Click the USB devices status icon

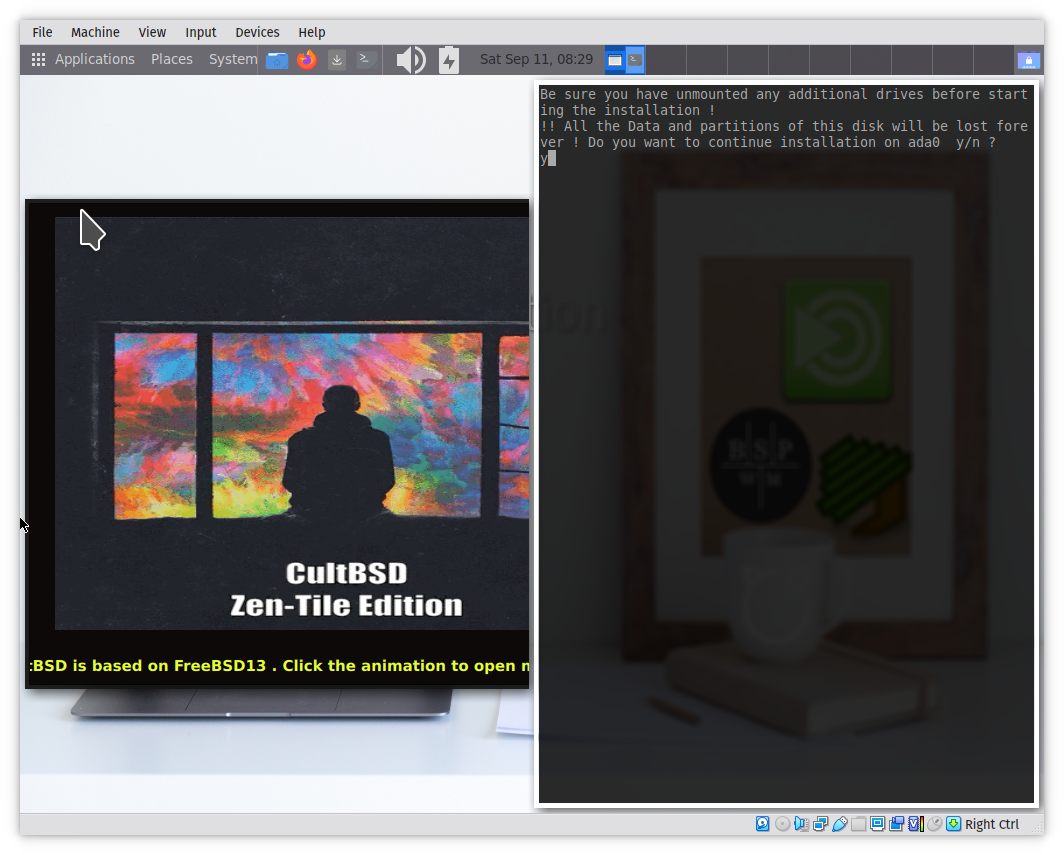point(840,824)
